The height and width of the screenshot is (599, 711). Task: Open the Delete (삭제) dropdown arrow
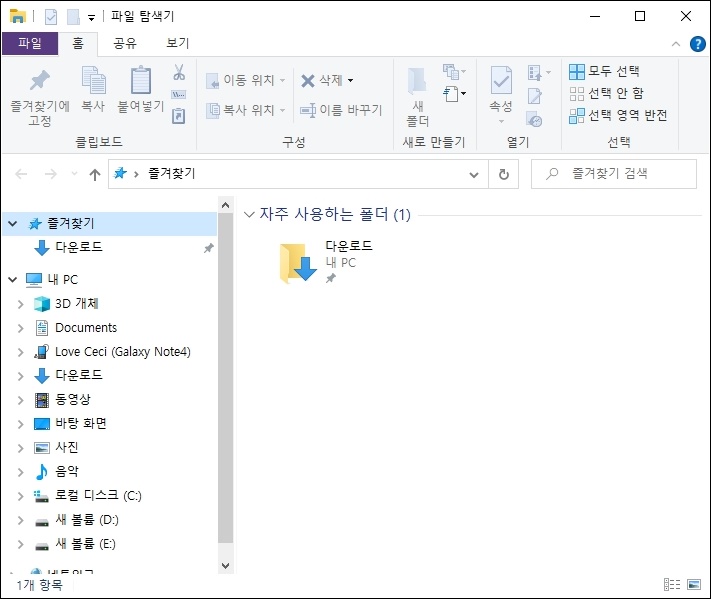coord(351,81)
